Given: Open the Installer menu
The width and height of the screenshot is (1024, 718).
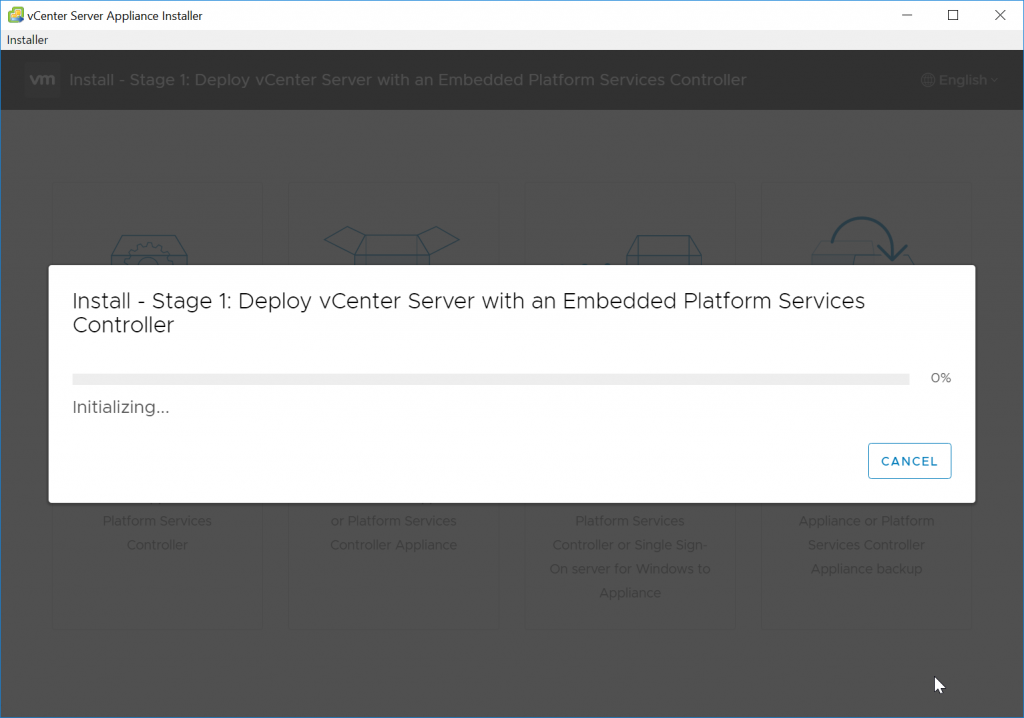Looking at the screenshot, I should (27, 40).
